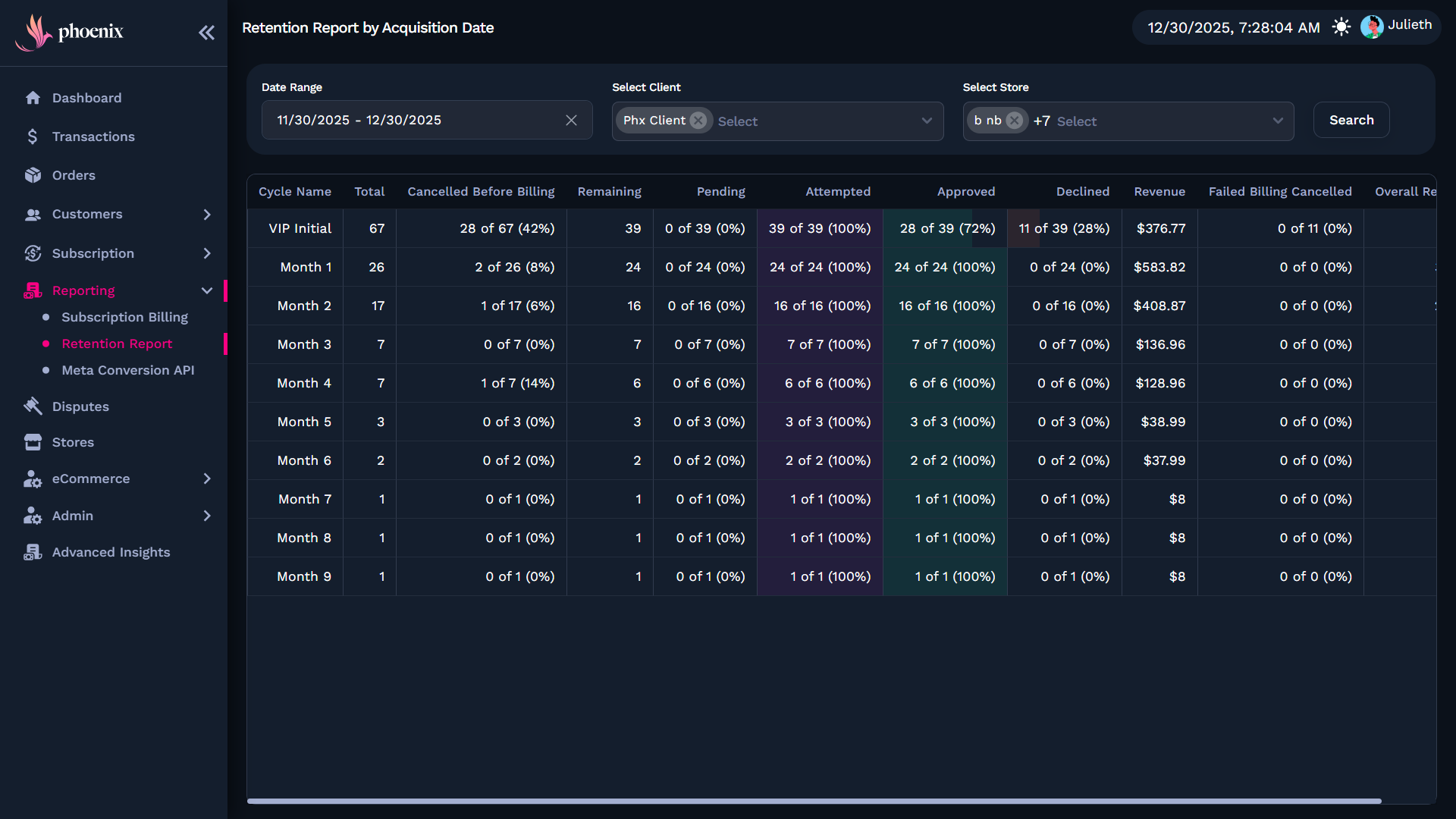Click the Advanced Insights icon
This screenshot has height=819, width=1456.
tap(33, 552)
